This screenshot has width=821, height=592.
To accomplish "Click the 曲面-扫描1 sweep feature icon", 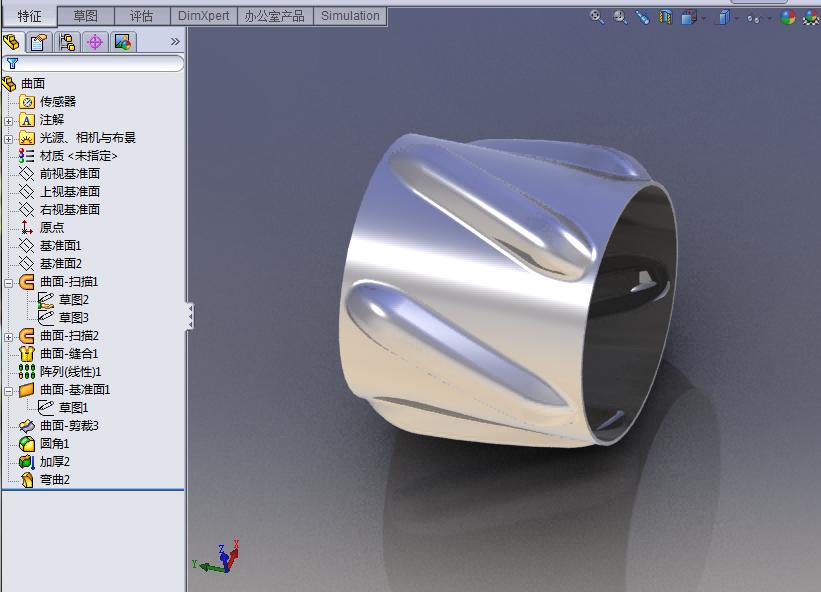I will click(26, 282).
